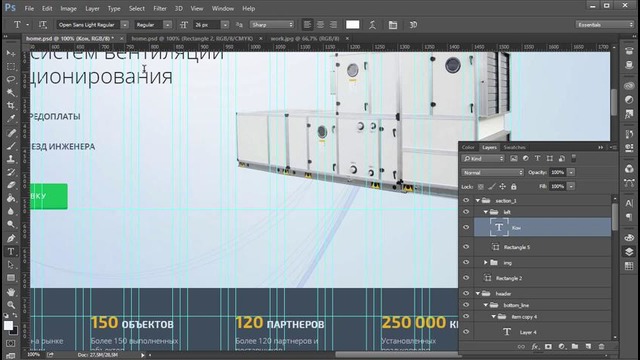Image resolution: width=640 pixels, height=360 pixels.
Task: Select the Lasso tool
Action: (11, 80)
